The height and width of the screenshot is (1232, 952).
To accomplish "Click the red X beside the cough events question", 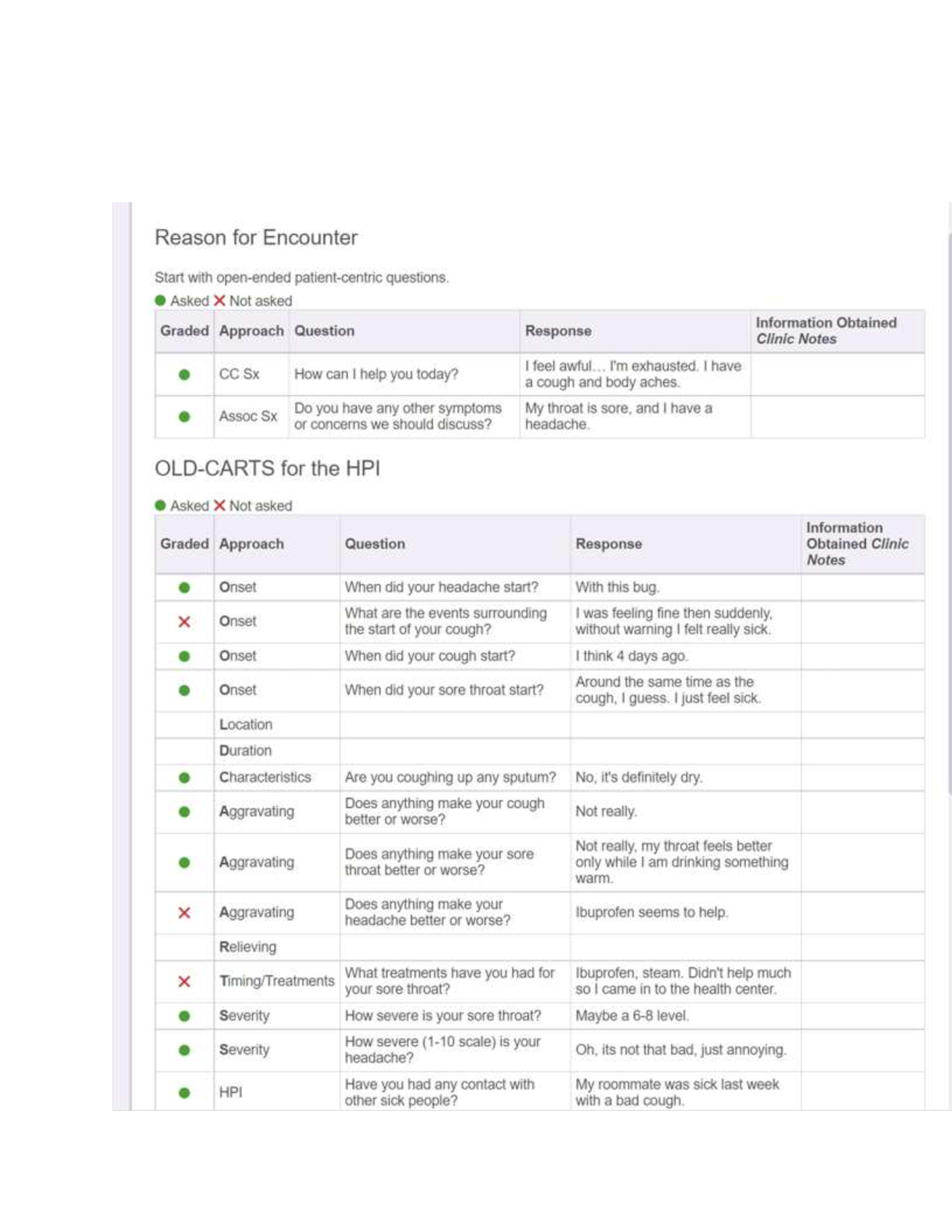I will pyautogui.click(x=184, y=622).
